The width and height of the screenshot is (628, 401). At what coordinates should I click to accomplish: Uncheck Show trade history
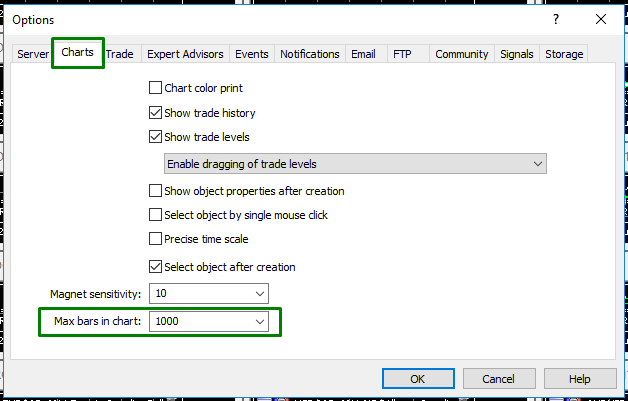[x=155, y=113]
